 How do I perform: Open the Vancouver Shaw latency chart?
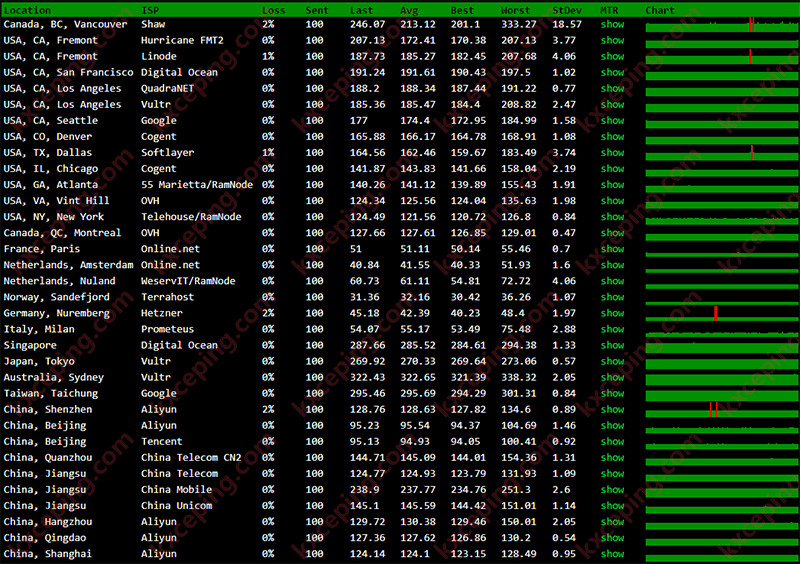(721, 24)
